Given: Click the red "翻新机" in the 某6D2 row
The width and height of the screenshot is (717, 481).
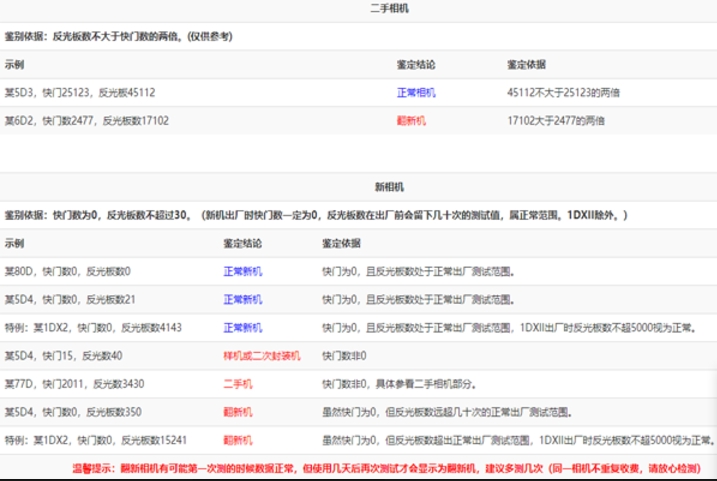Looking at the screenshot, I should pos(411,120).
